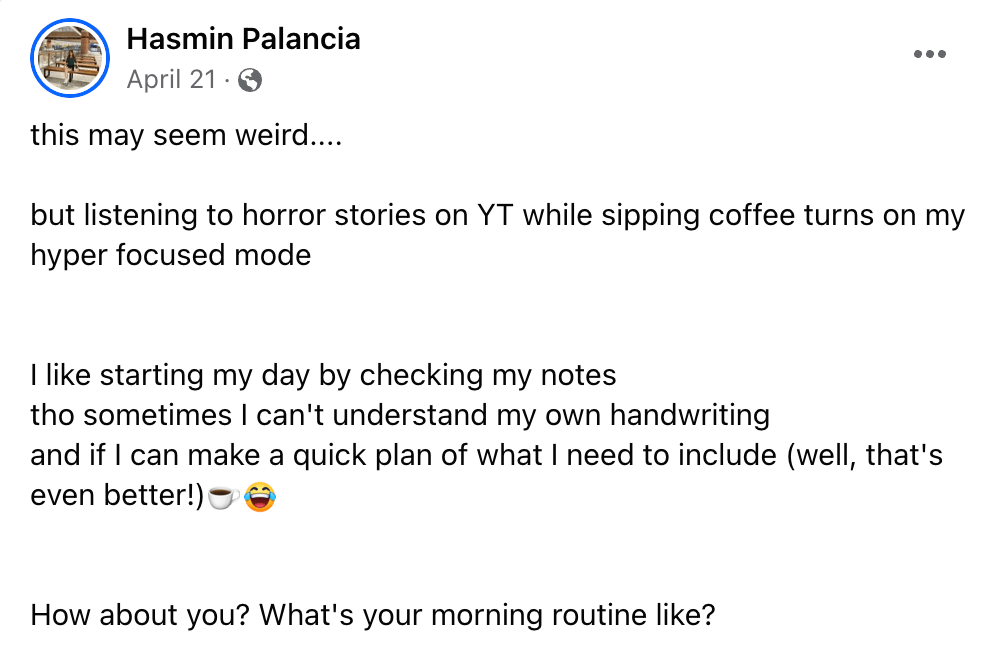Open Hasmin Palancia's profile picture
The height and width of the screenshot is (650, 990).
point(70,58)
